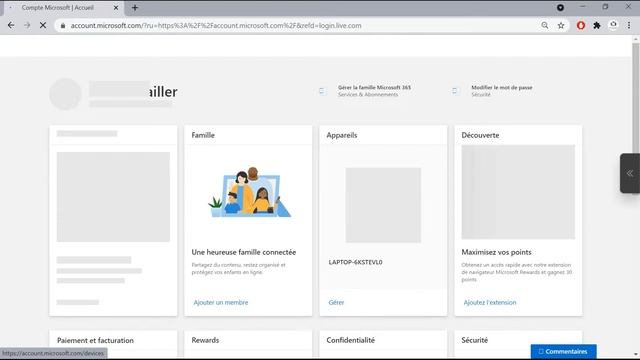Restore down the browser window
Screen dimensions: 640x360
[x=605, y=7]
